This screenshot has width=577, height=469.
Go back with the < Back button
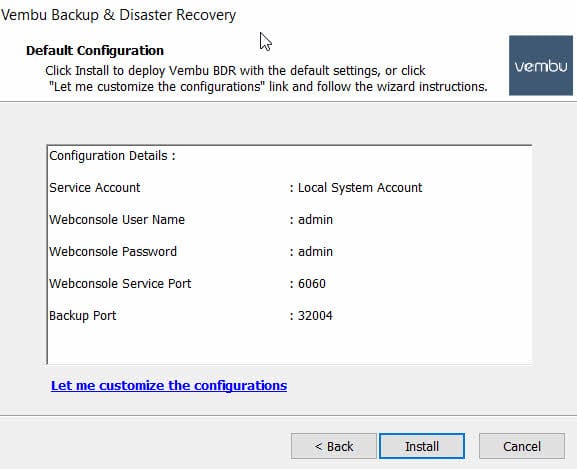coord(334,446)
